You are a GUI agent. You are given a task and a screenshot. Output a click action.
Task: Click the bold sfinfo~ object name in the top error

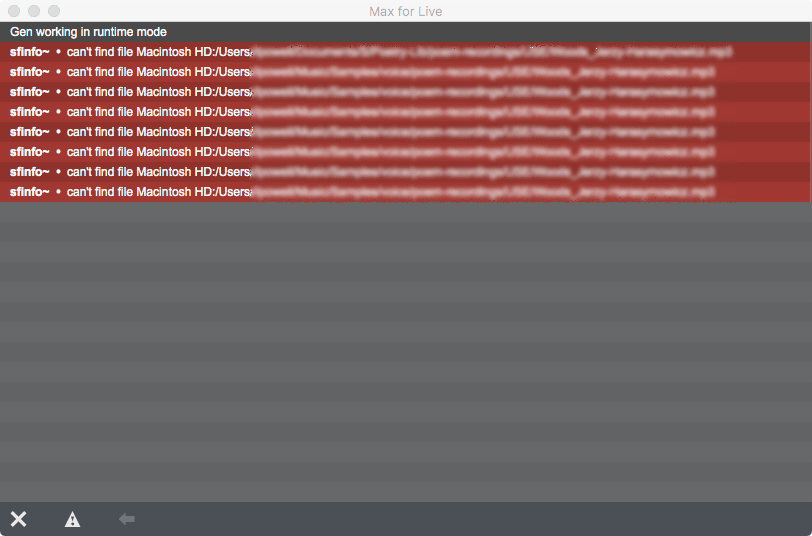click(30, 52)
